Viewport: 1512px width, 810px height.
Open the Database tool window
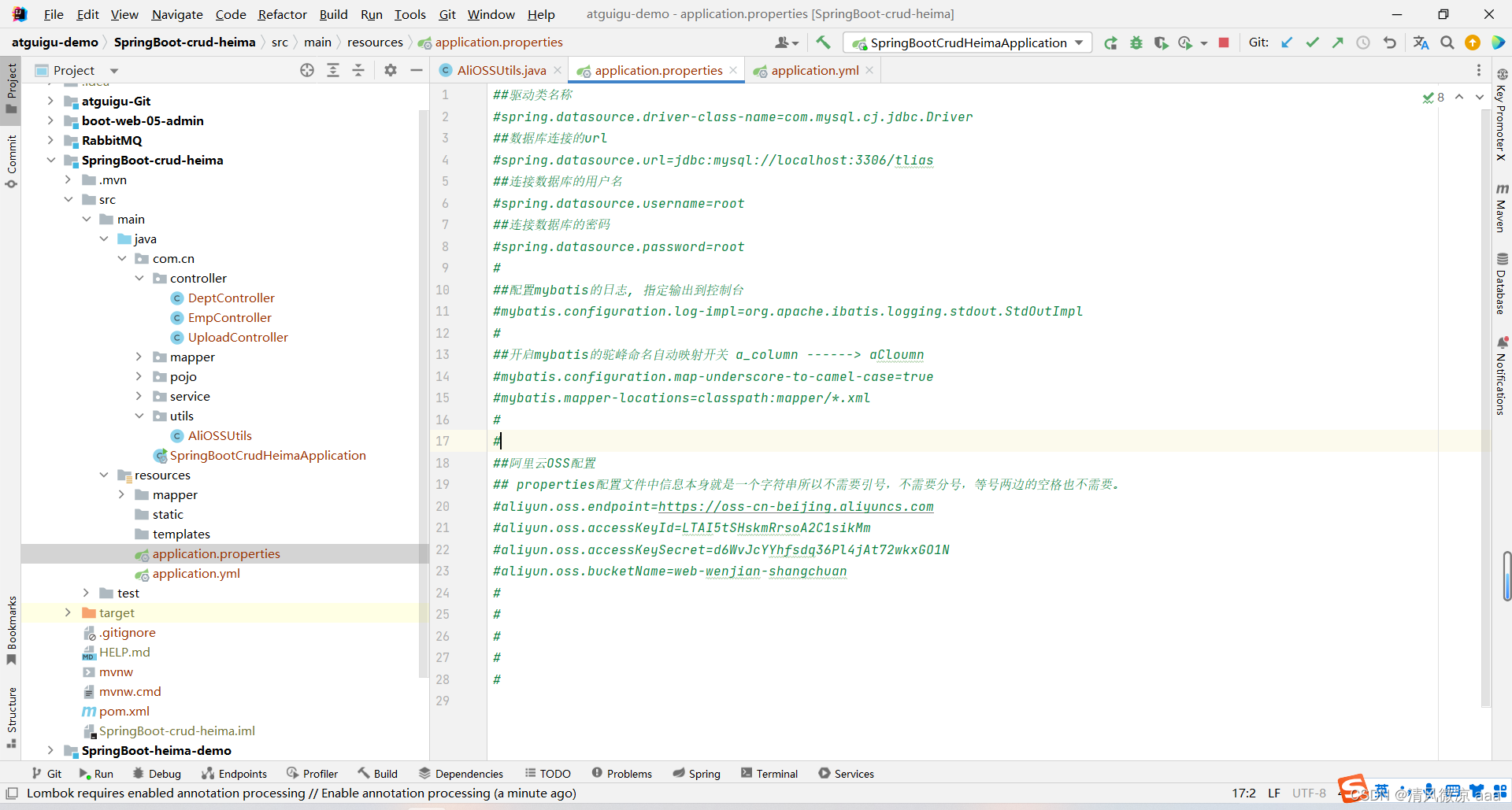[1502, 283]
